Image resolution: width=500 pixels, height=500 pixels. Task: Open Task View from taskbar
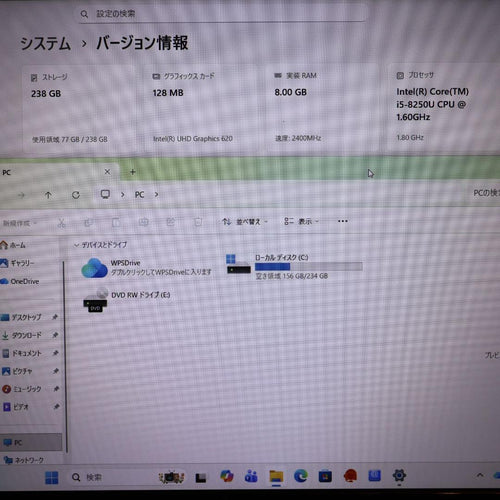coord(201,478)
